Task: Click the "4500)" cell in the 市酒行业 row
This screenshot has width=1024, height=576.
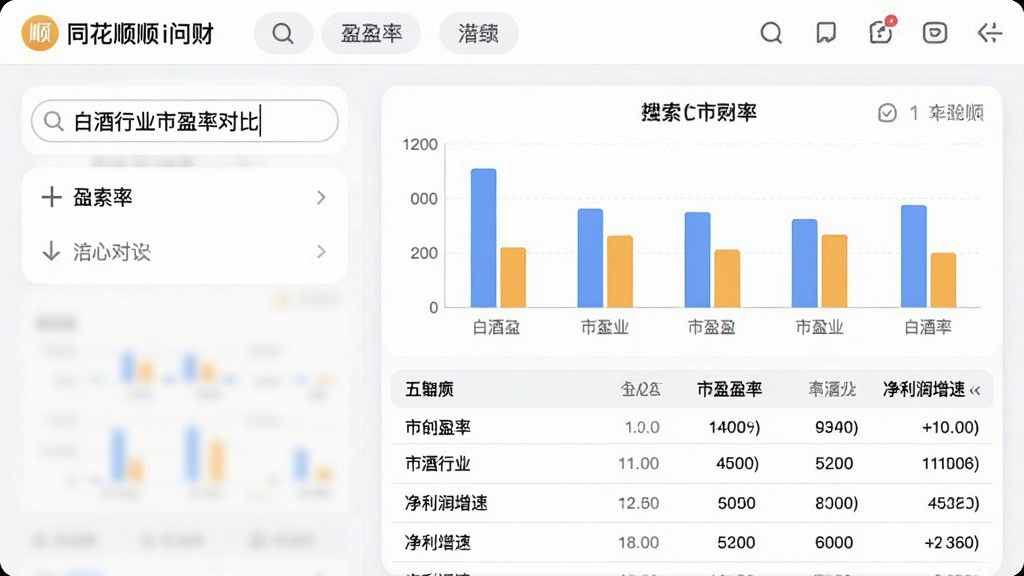Action: (737, 464)
